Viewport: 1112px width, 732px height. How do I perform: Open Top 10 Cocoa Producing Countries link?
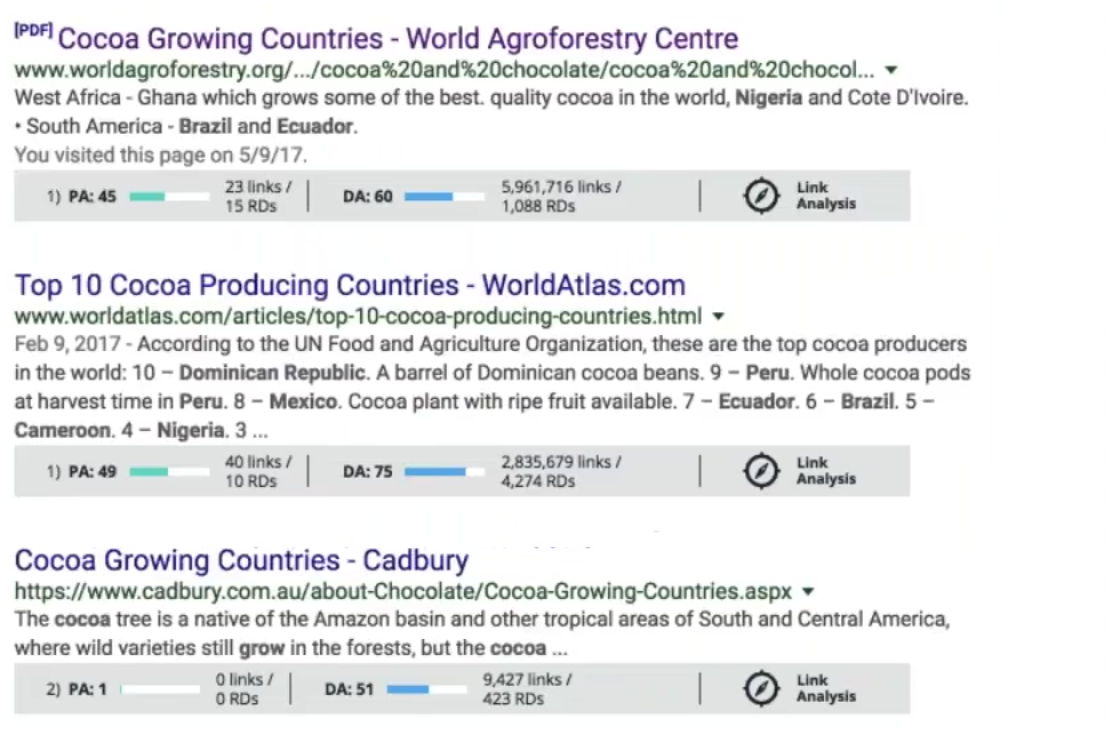pyautogui.click(x=350, y=285)
